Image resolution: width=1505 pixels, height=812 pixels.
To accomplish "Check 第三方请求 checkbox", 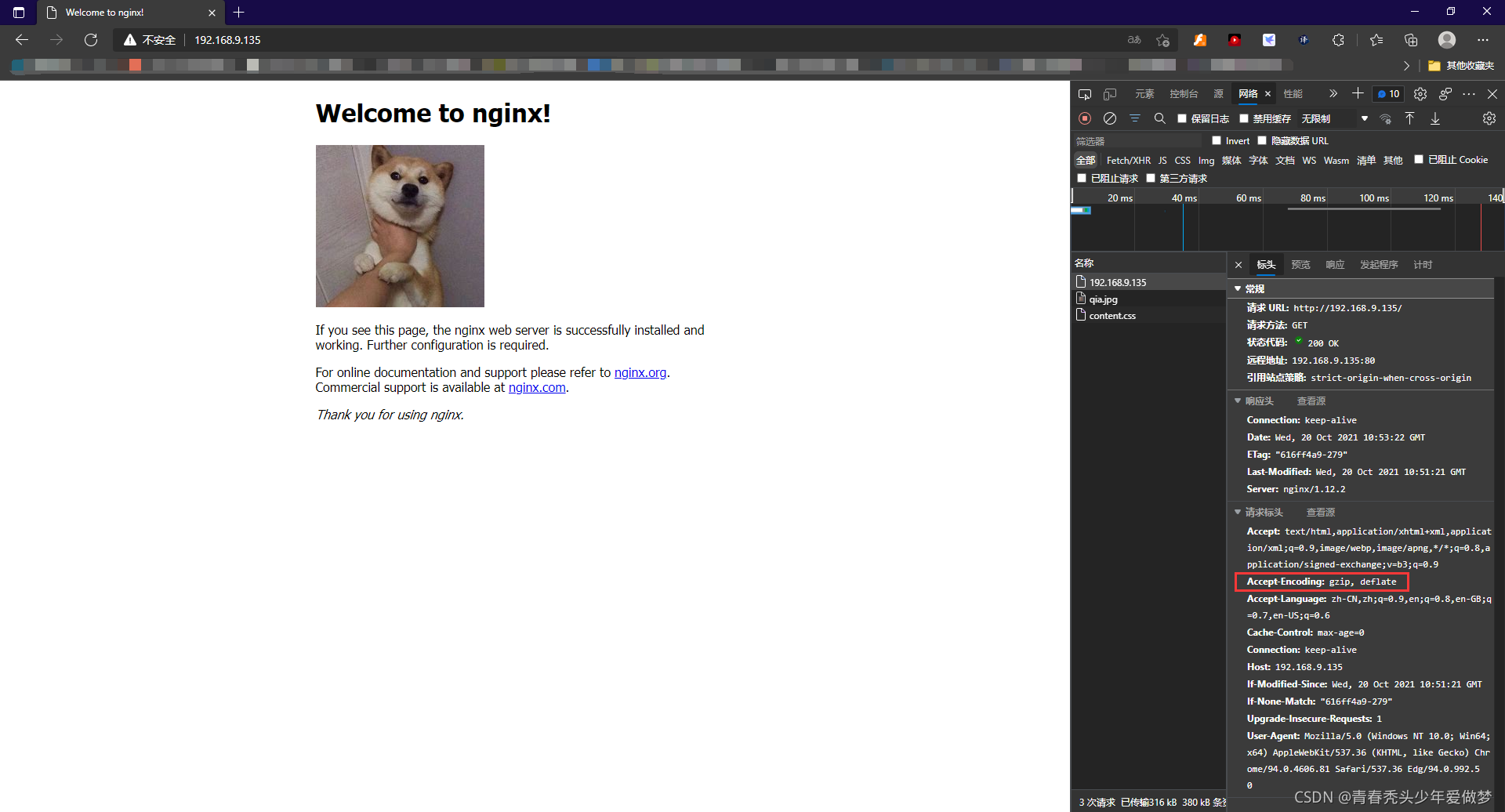I will click(x=1151, y=178).
